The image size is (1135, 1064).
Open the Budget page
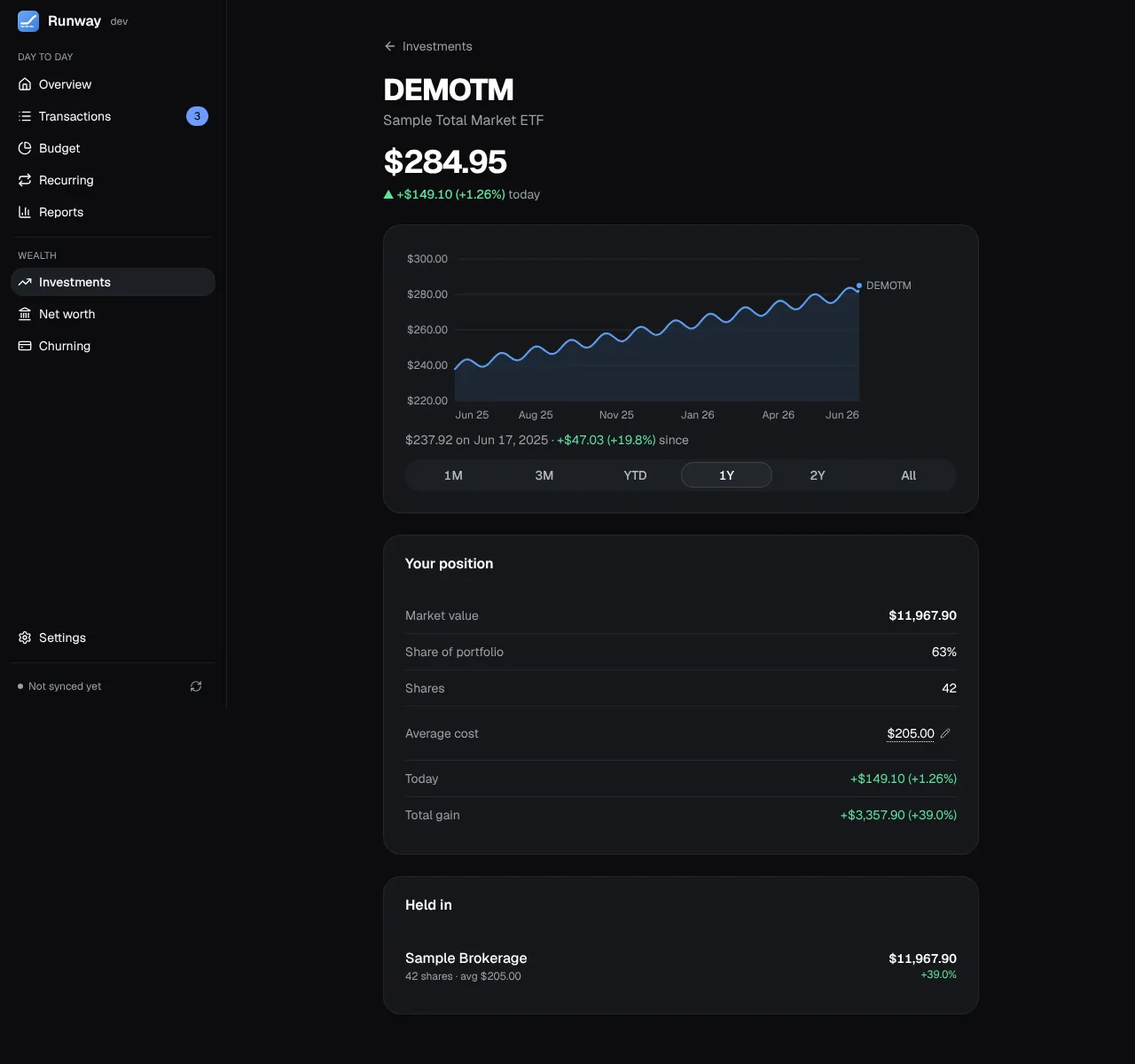coord(113,148)
